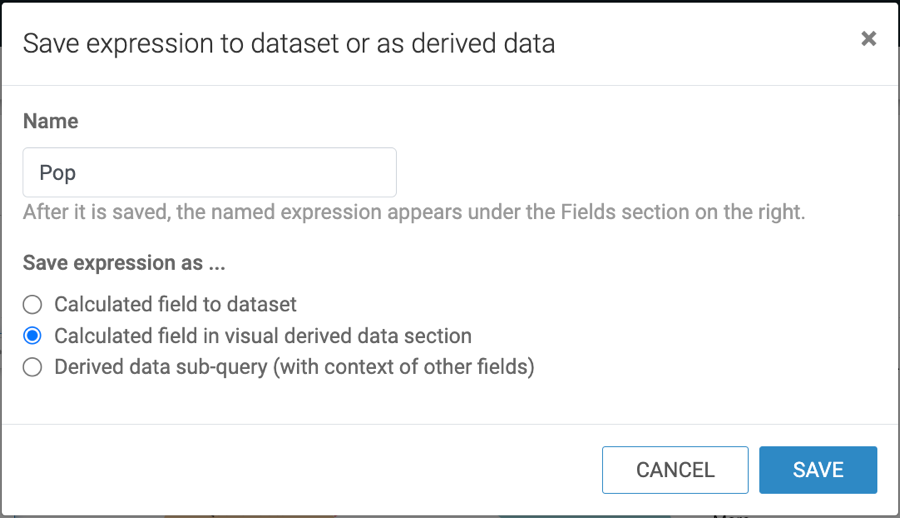Click the 'Pop' text in the Name box

[58, 173]
